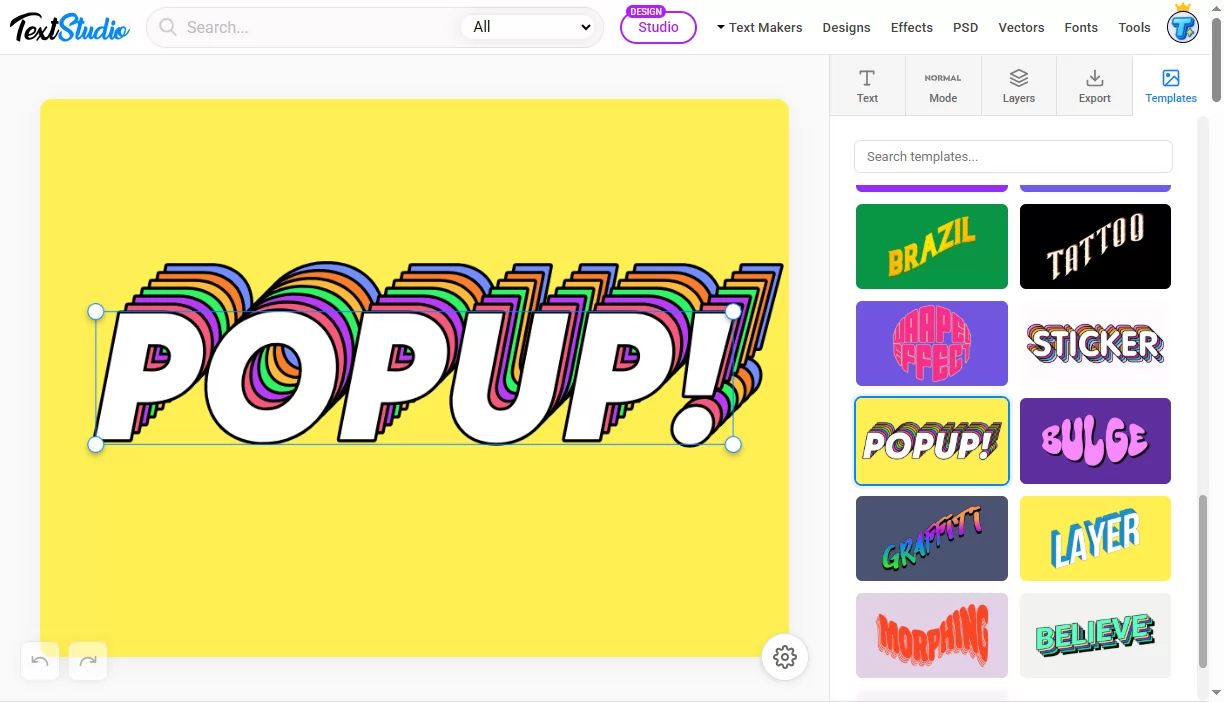
Task: Choose the TATTOO template thumbnail
Action: pos(1095,246)
